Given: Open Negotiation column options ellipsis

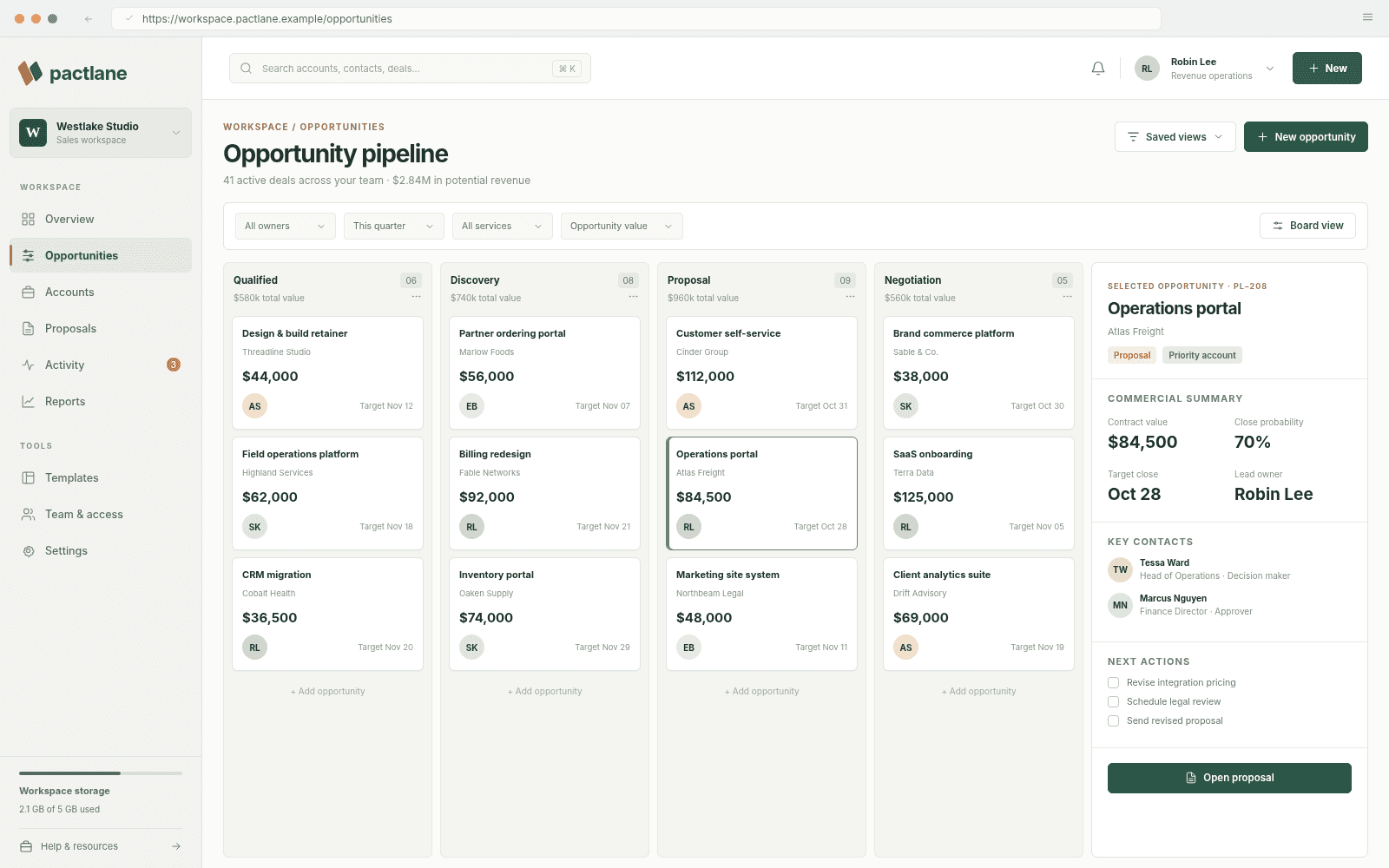Looking at the screenshot, I should 1068,297.
